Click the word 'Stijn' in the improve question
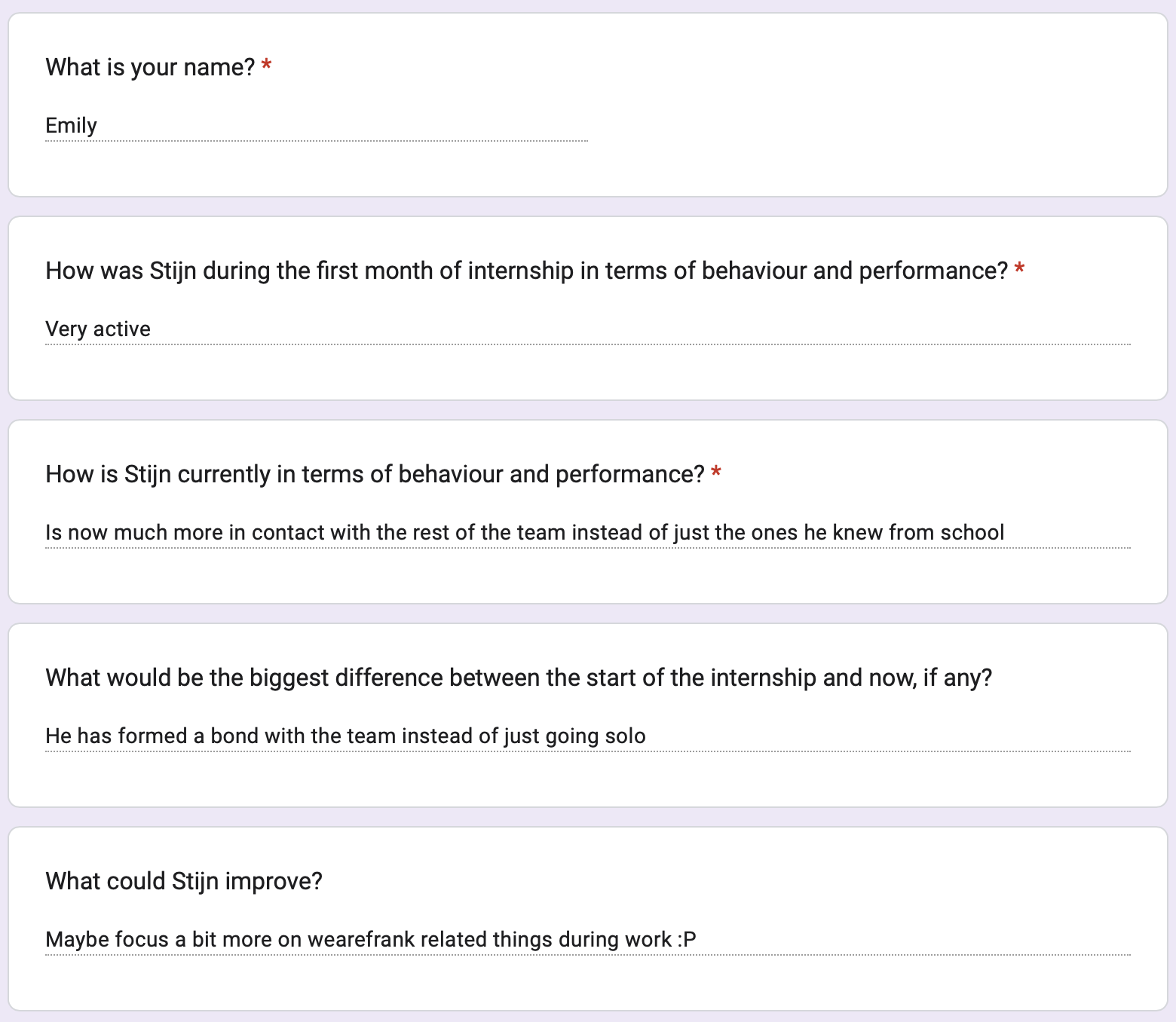Viewport: 1176px width, 1022px height. [195, 881]
